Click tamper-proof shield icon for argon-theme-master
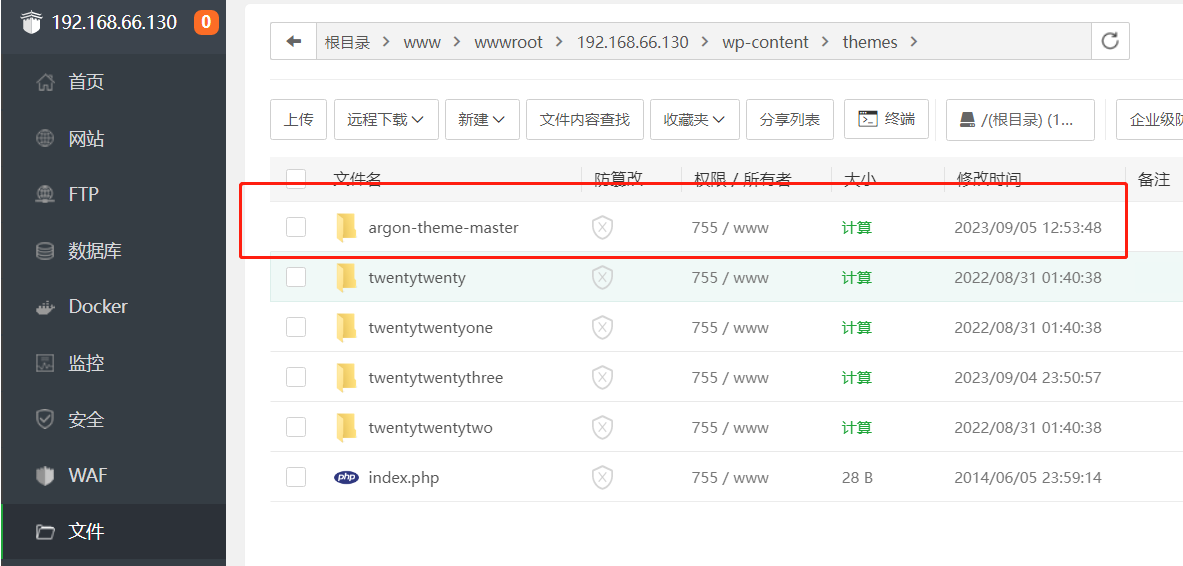The height and width of the screenshot is (566, 1183). point(602,228)
